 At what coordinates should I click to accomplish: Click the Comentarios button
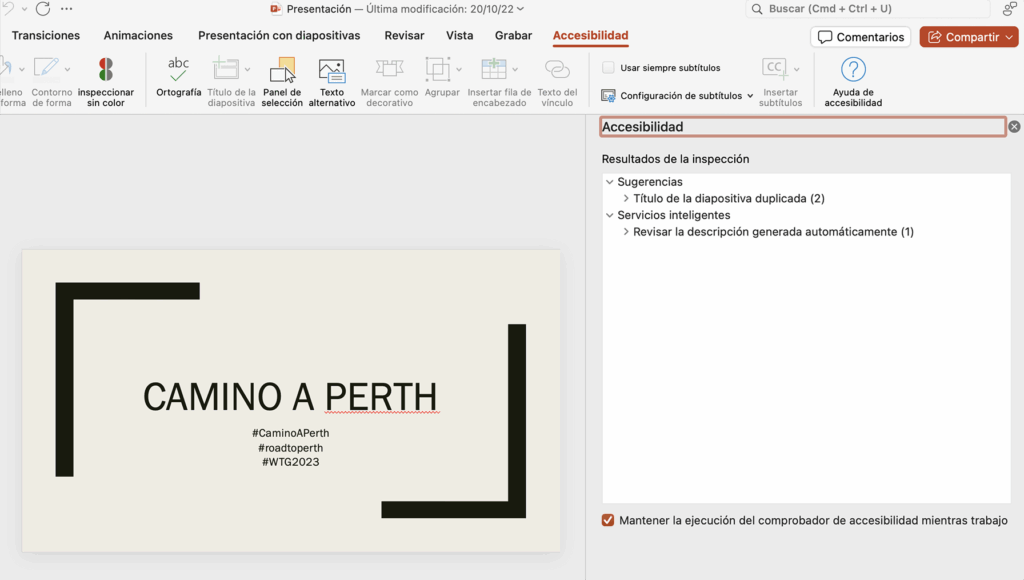[x=860, y=36]
